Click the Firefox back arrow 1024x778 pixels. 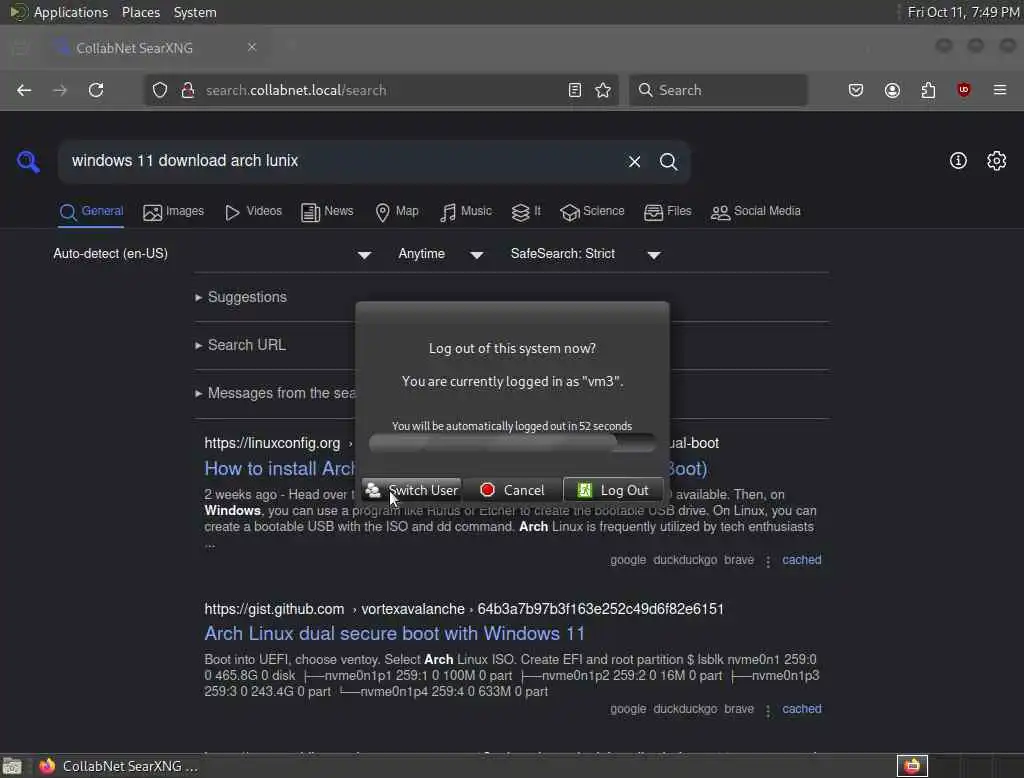(x=24, y=90)
